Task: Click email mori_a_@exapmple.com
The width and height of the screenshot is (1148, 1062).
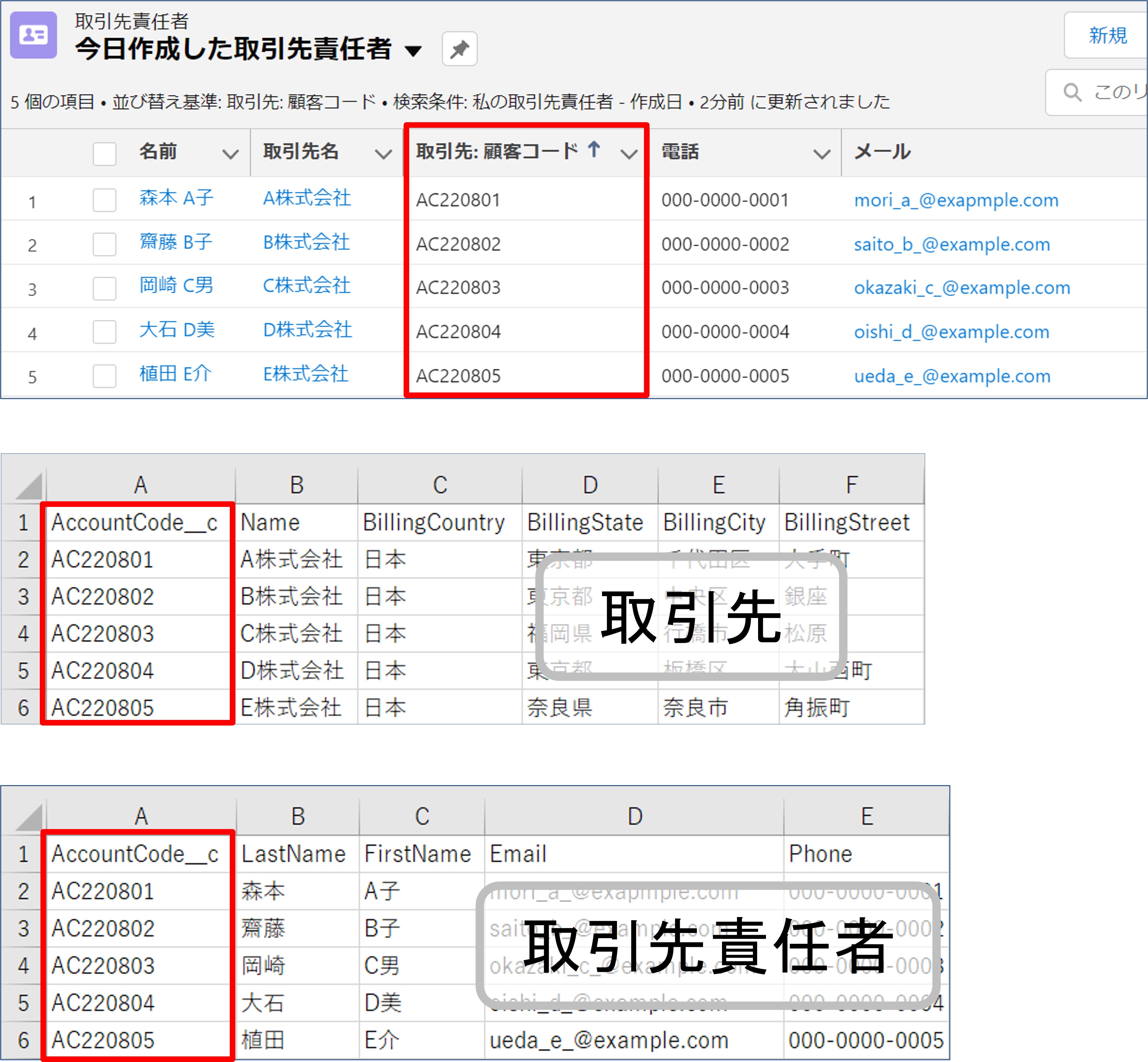Action: tap(956, 200)
